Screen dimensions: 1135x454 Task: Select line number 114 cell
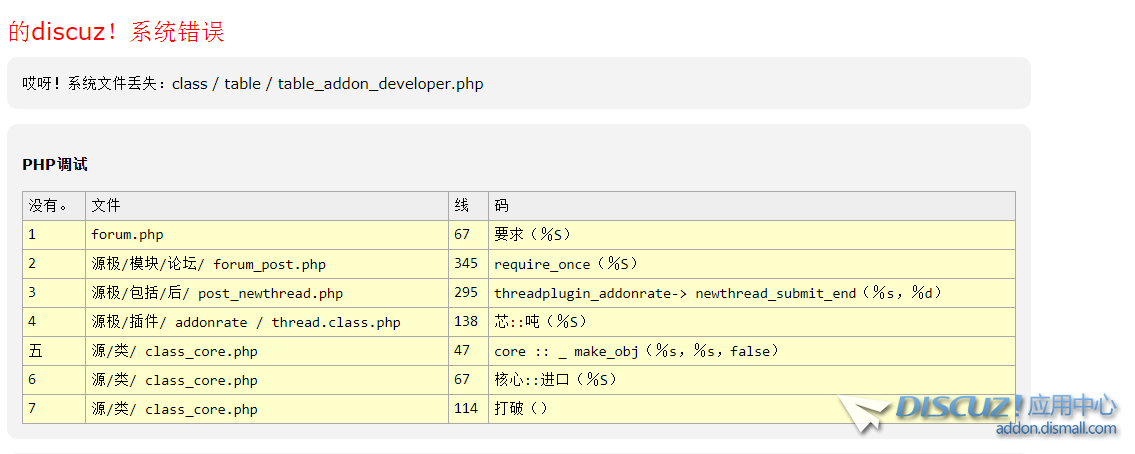tap(466, 409)
